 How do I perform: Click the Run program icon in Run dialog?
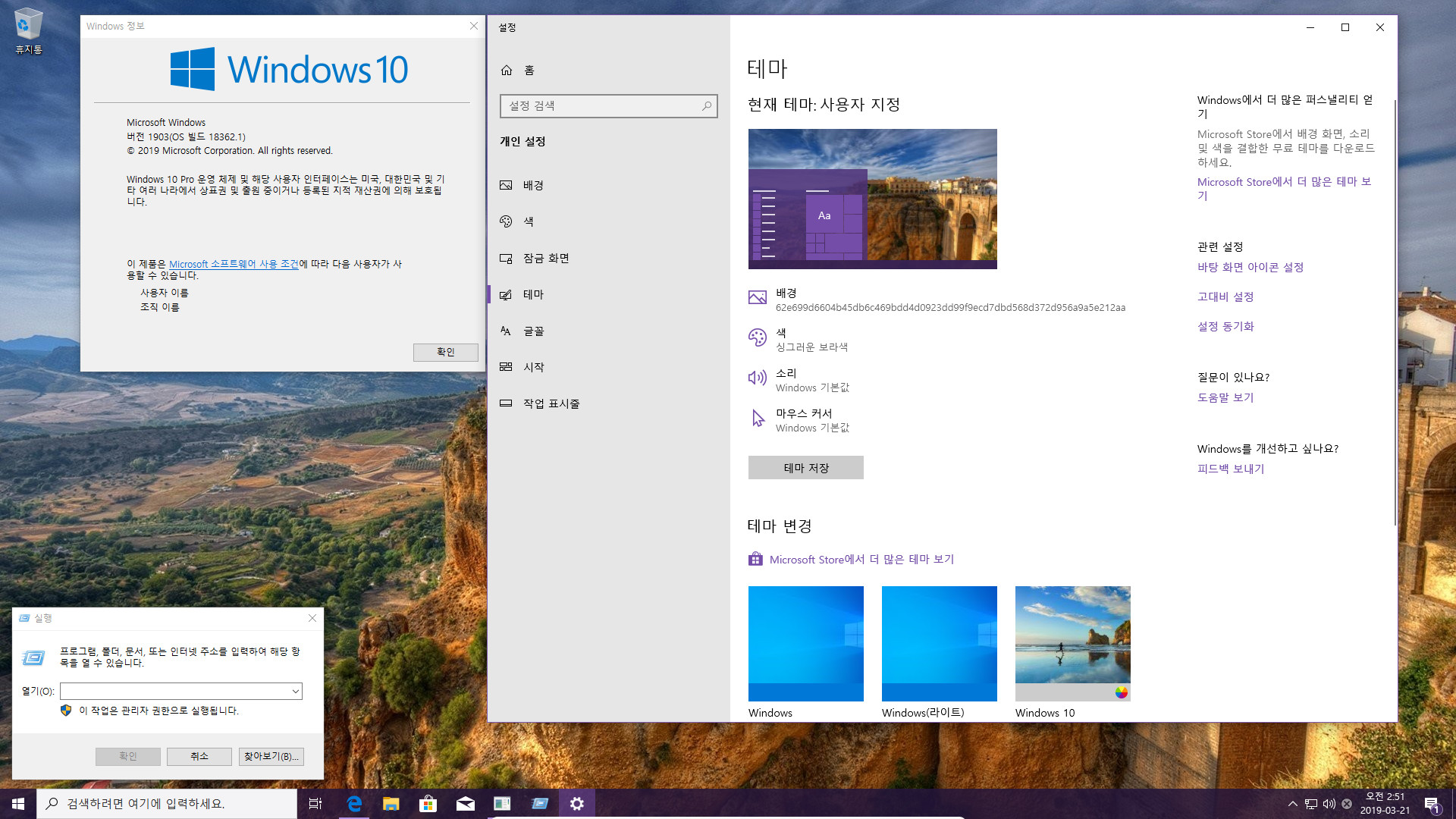33,658
